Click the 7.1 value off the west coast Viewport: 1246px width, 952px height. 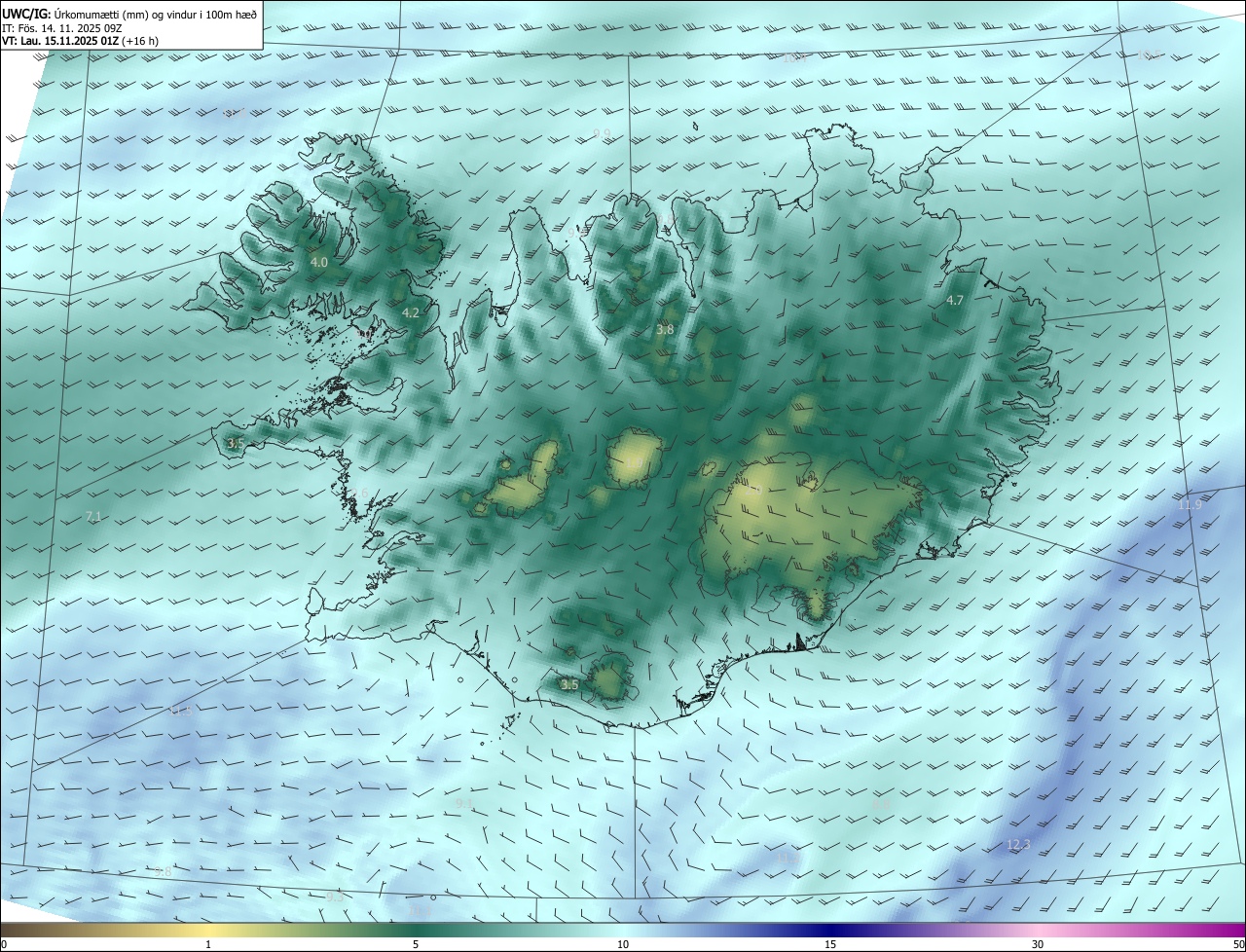93,516
